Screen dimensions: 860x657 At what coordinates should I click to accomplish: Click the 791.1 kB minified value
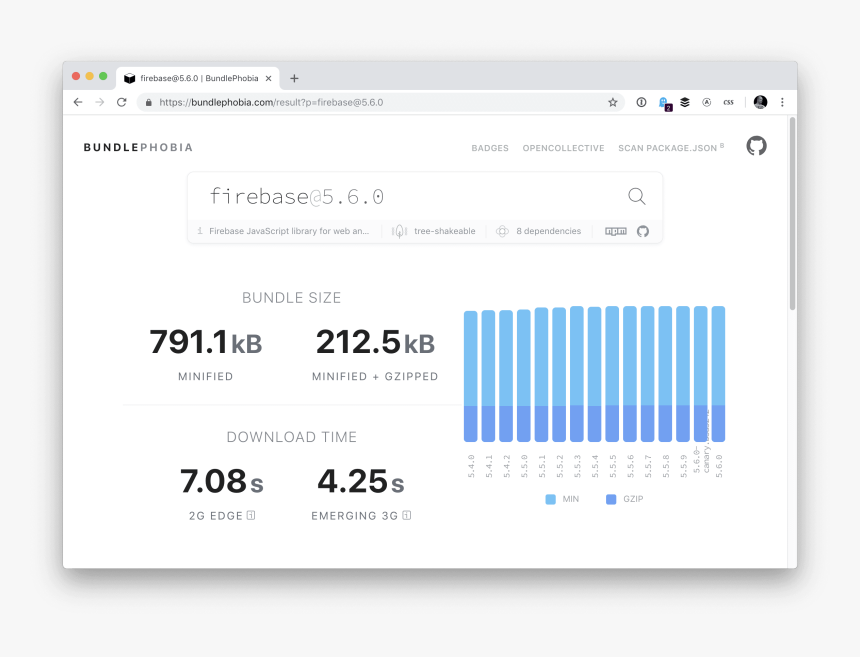coord(206,343)
